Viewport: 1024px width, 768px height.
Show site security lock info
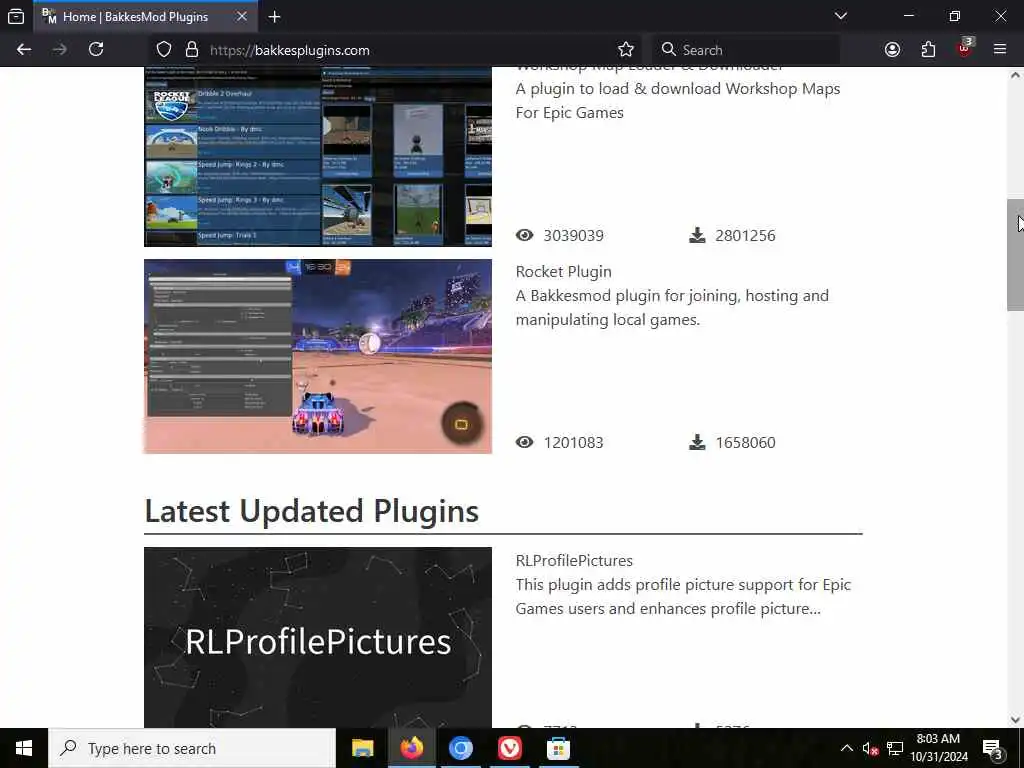click(191, 50)
